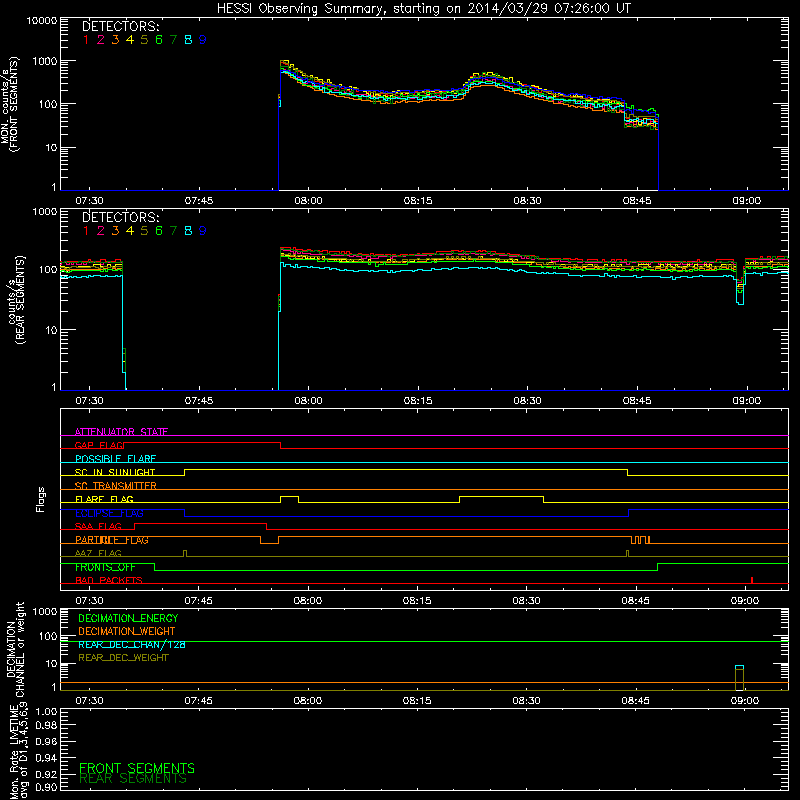
Task: Click the POSSIBLE_FLARE label
Action: [115, 459]
